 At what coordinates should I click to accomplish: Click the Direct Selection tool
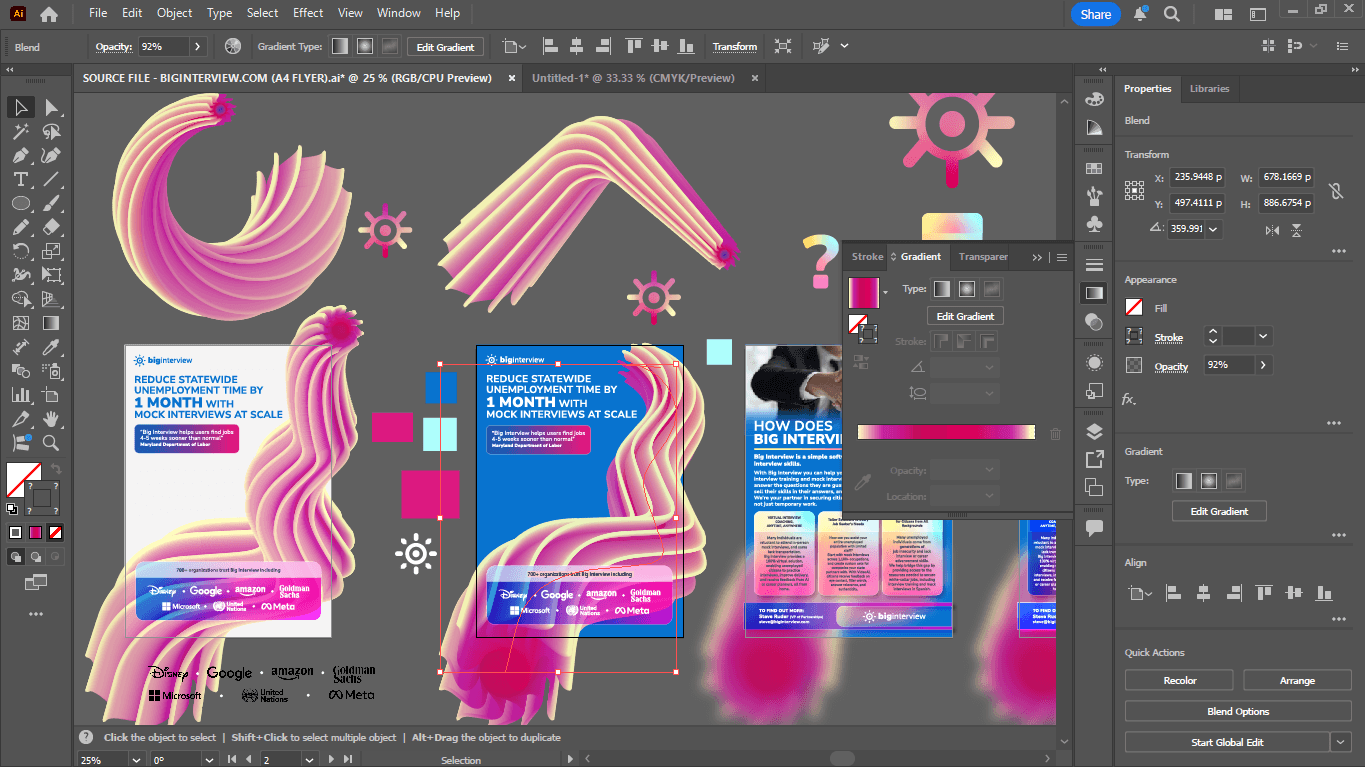(x=51, y=107)
